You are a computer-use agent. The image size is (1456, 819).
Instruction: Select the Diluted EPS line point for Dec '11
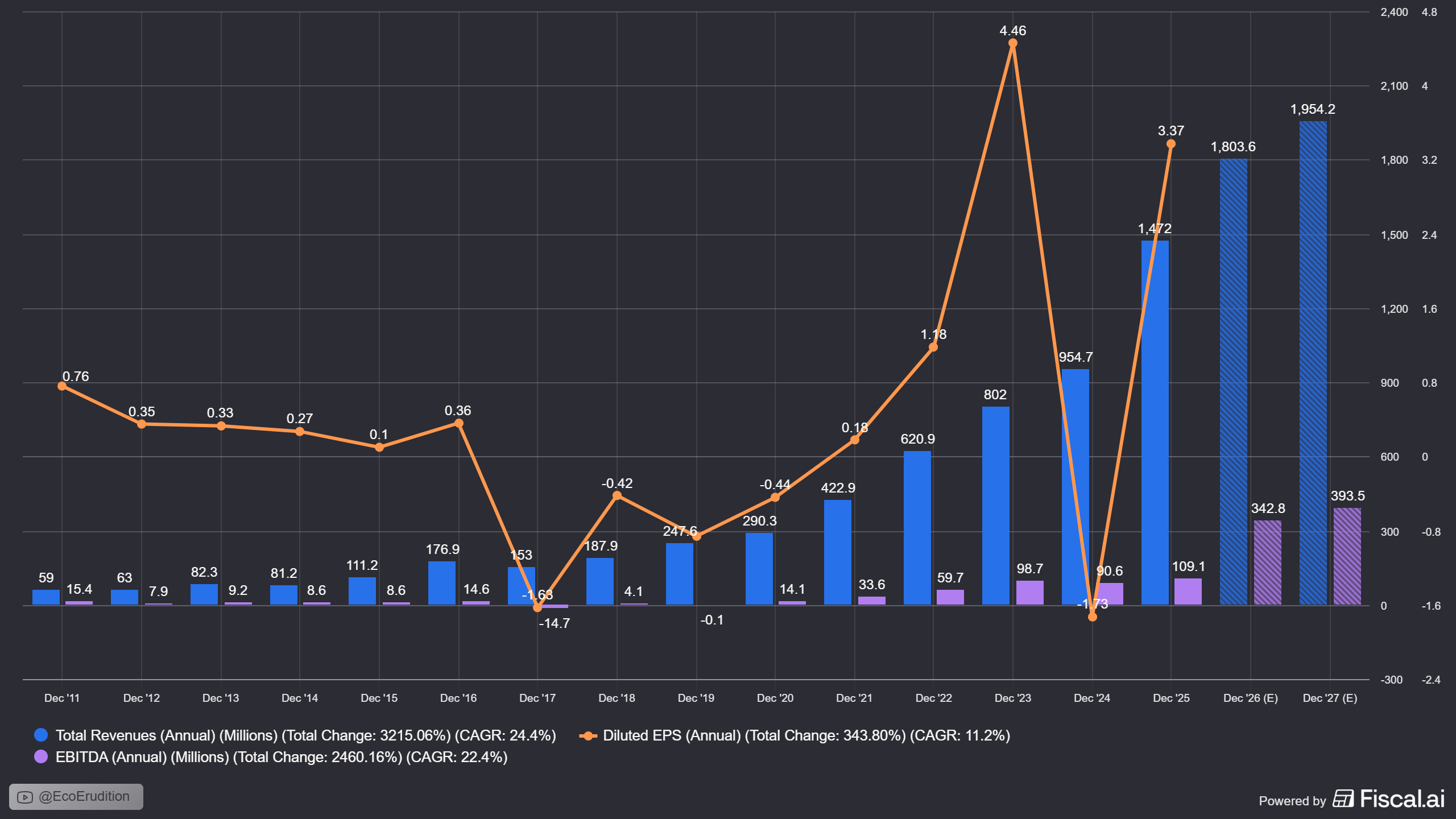tap(62, 386)
